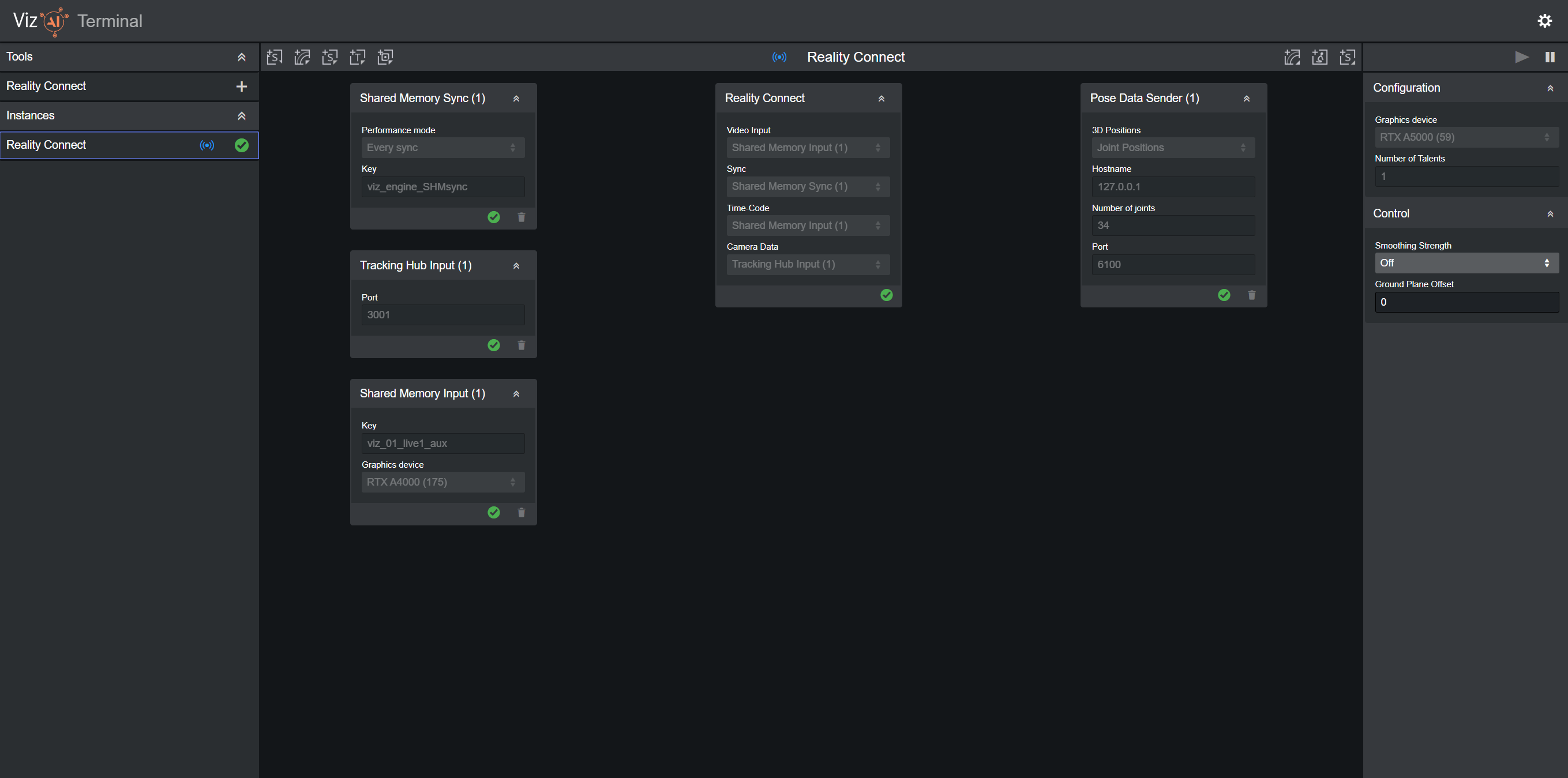Click Port field showing 3001

click(443, 315)
